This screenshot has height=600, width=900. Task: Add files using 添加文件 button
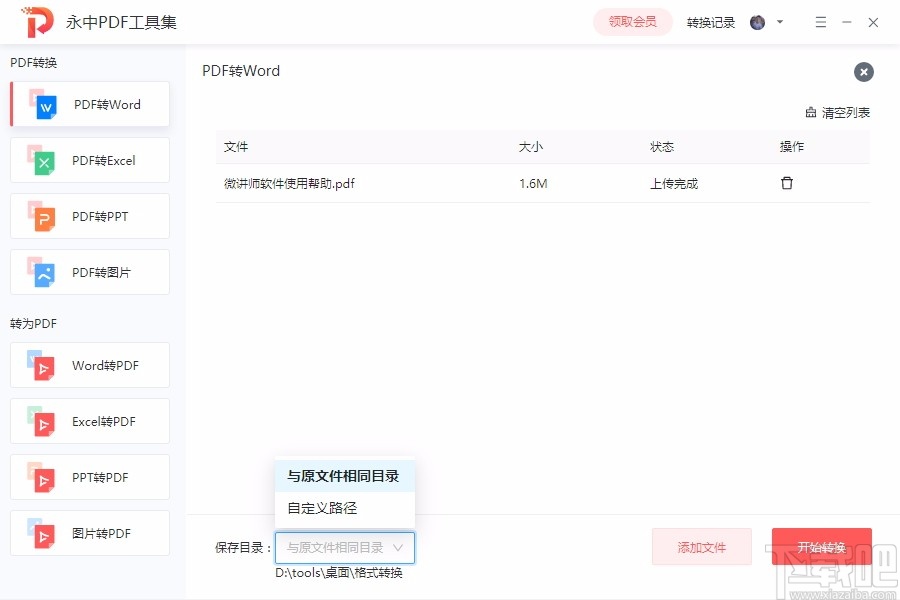[x=702, y=547]
